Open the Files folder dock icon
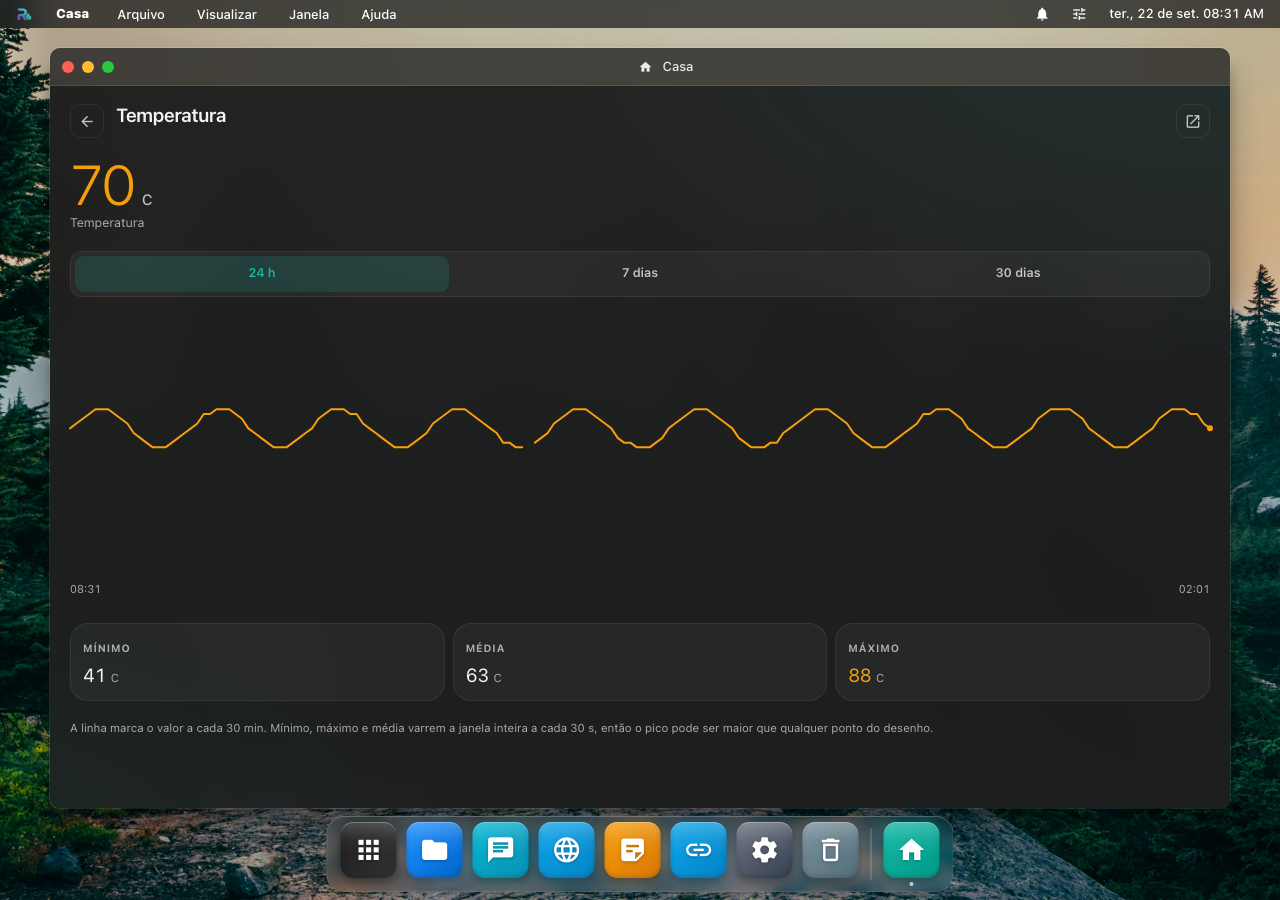1280x900 pixels. (x=435, y=850)
